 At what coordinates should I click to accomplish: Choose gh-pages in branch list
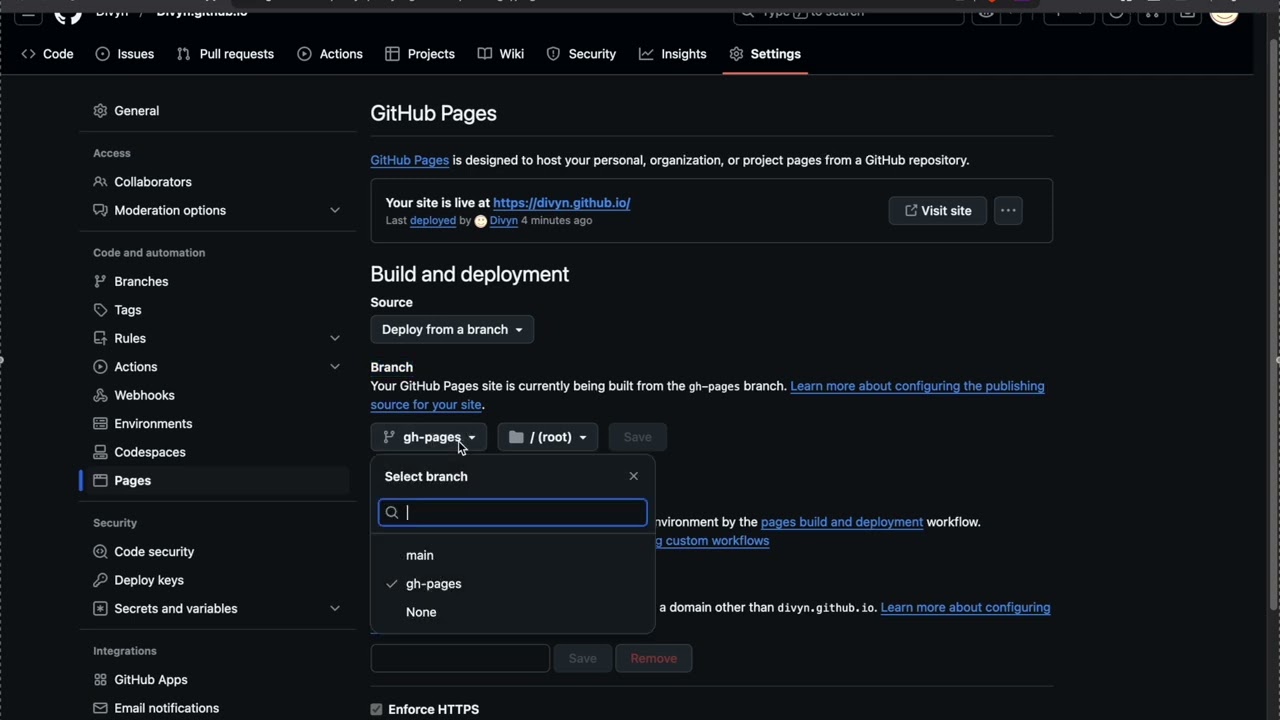coord(512,584)
